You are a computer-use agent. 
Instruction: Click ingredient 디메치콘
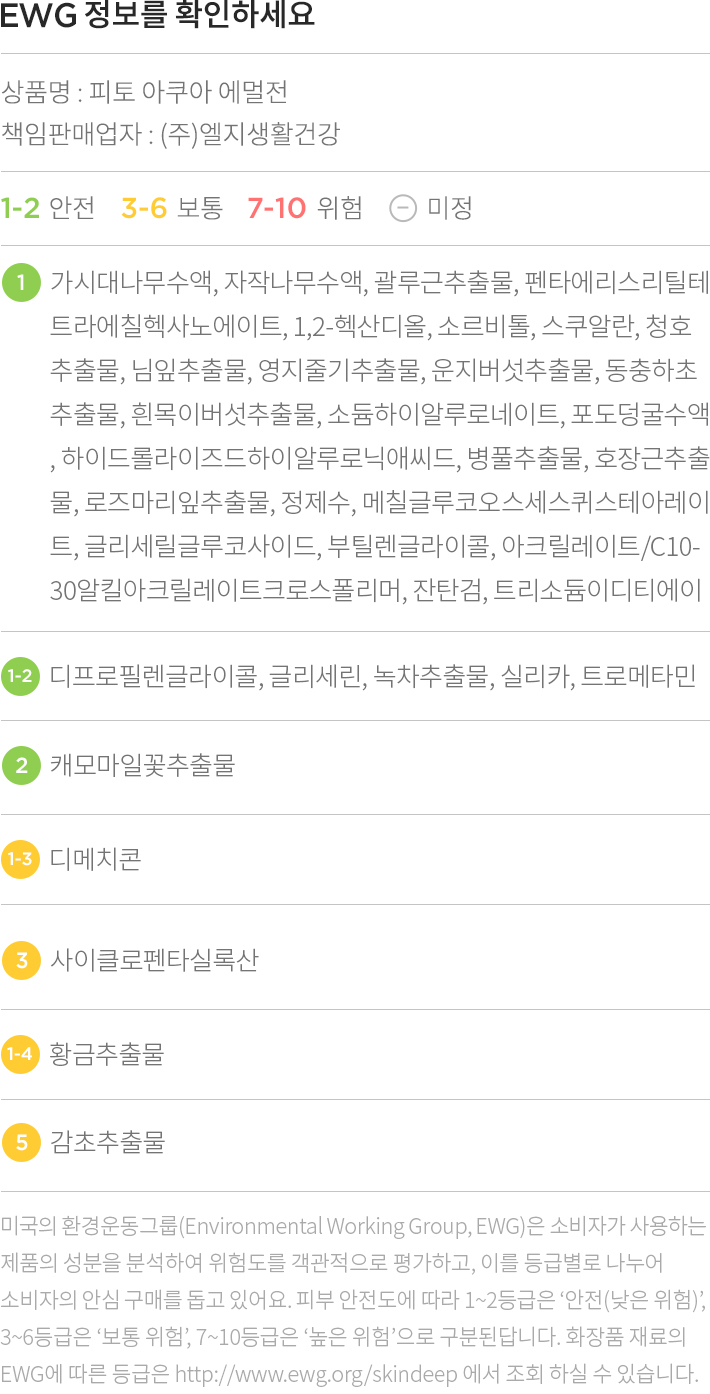tap(96, 859)
